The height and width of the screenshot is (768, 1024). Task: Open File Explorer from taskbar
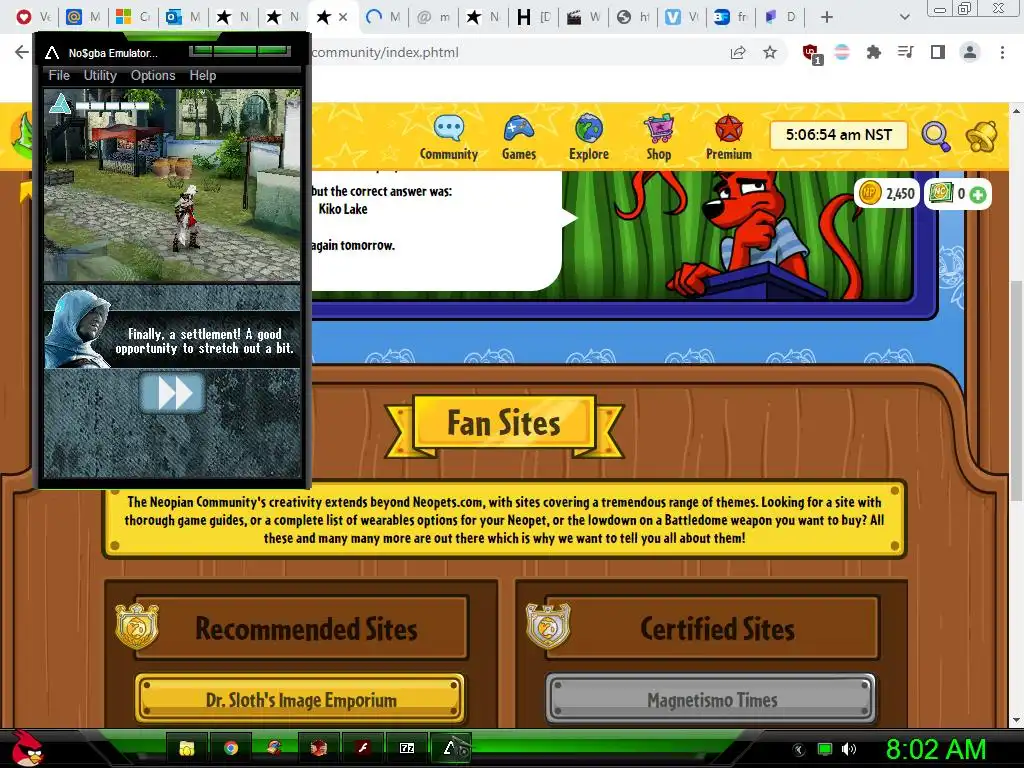pos(187,748)
